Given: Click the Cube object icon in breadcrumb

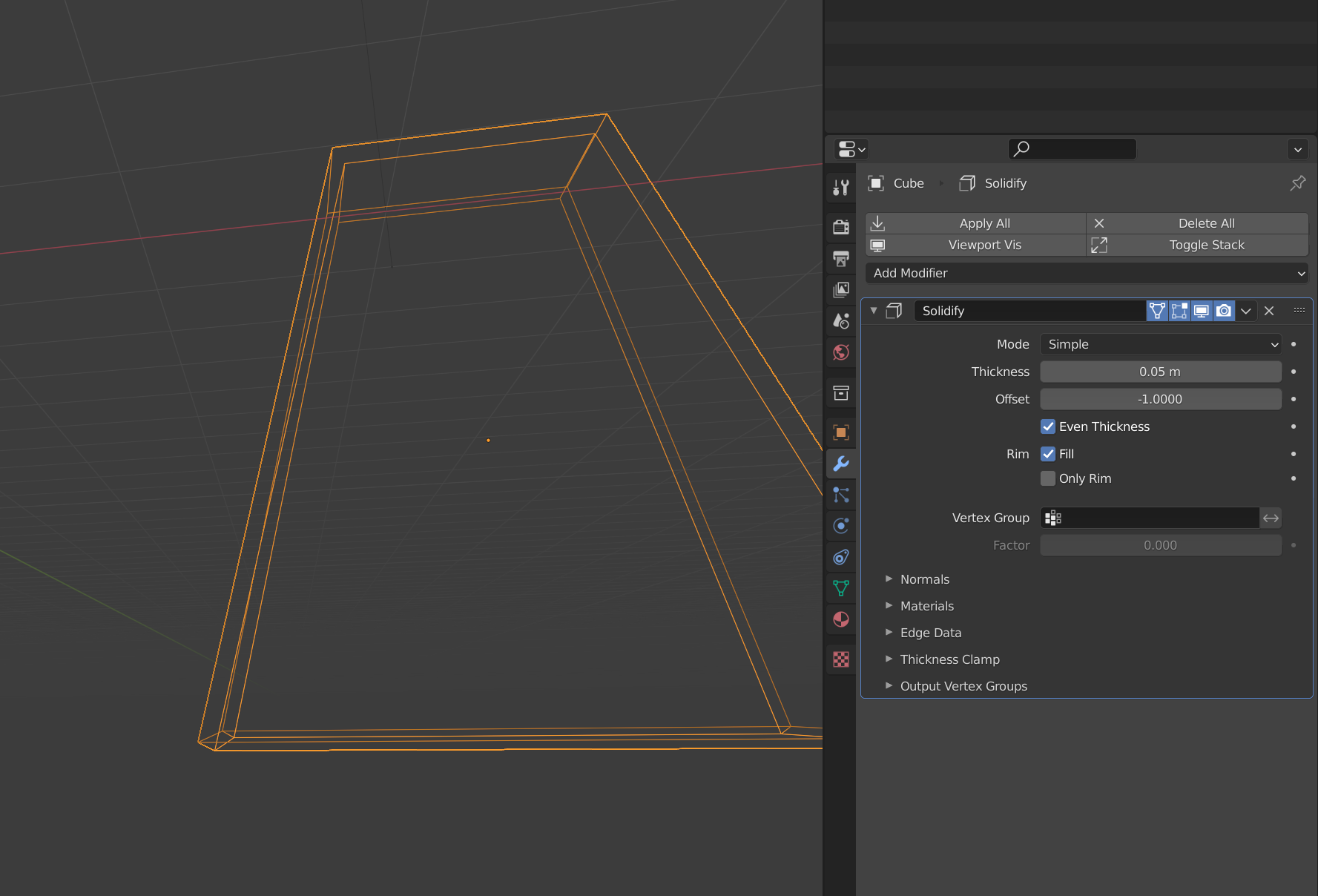Looking at the screenshot, I should (x=876, y=183).
